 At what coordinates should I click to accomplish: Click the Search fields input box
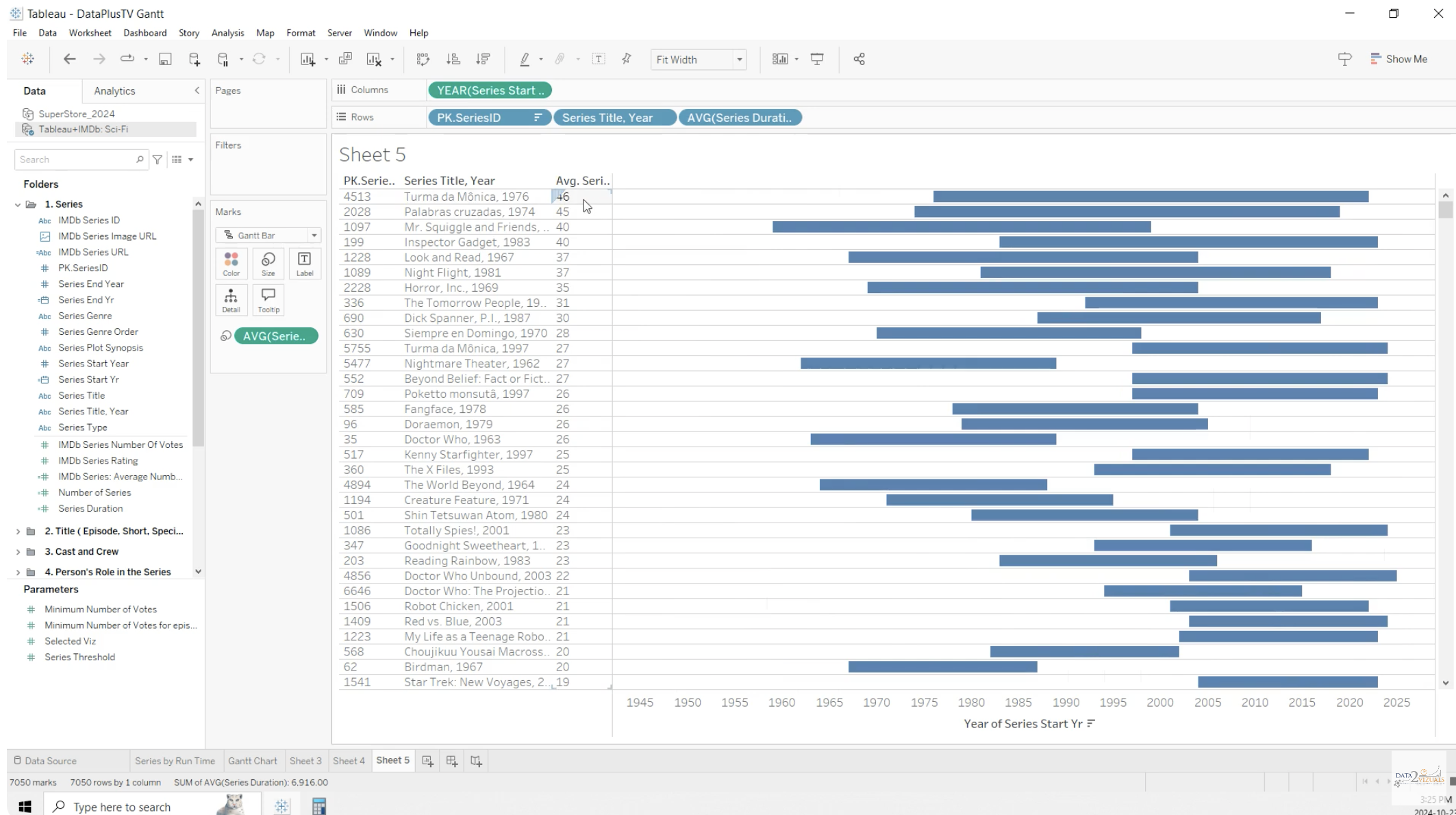click(75, 160)
